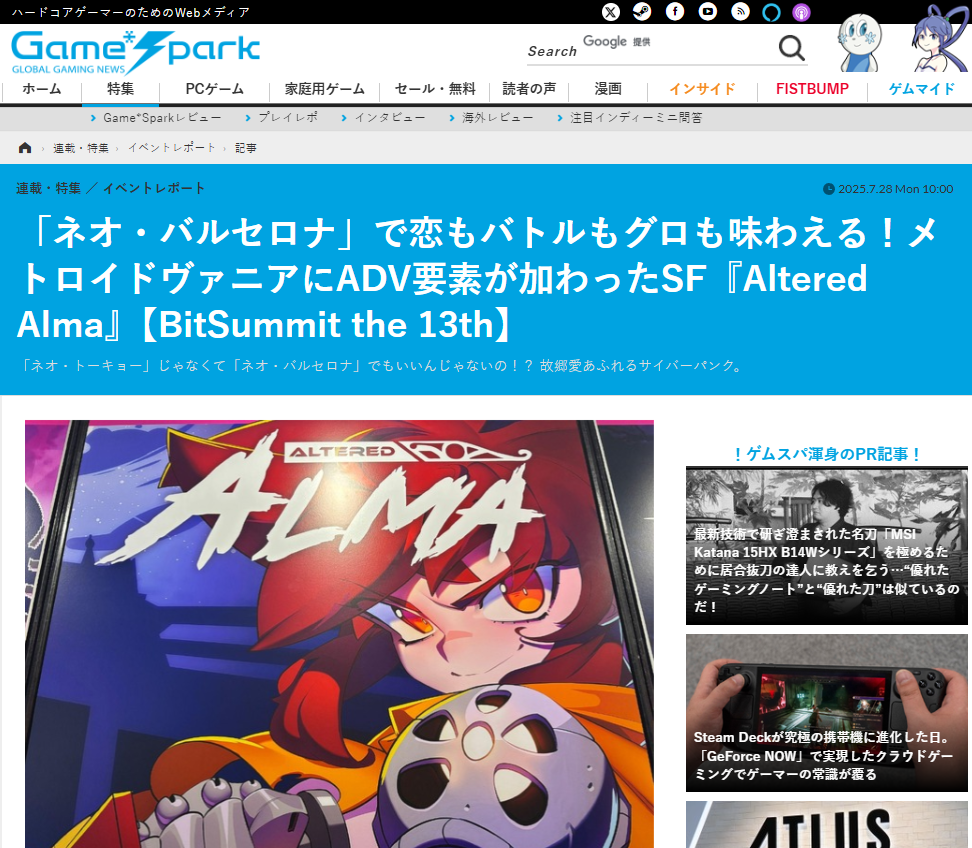The height and width of the screenshot is (848, 972).
Task: Go to プレイレポ submenu link
Action: pos(288,118)
